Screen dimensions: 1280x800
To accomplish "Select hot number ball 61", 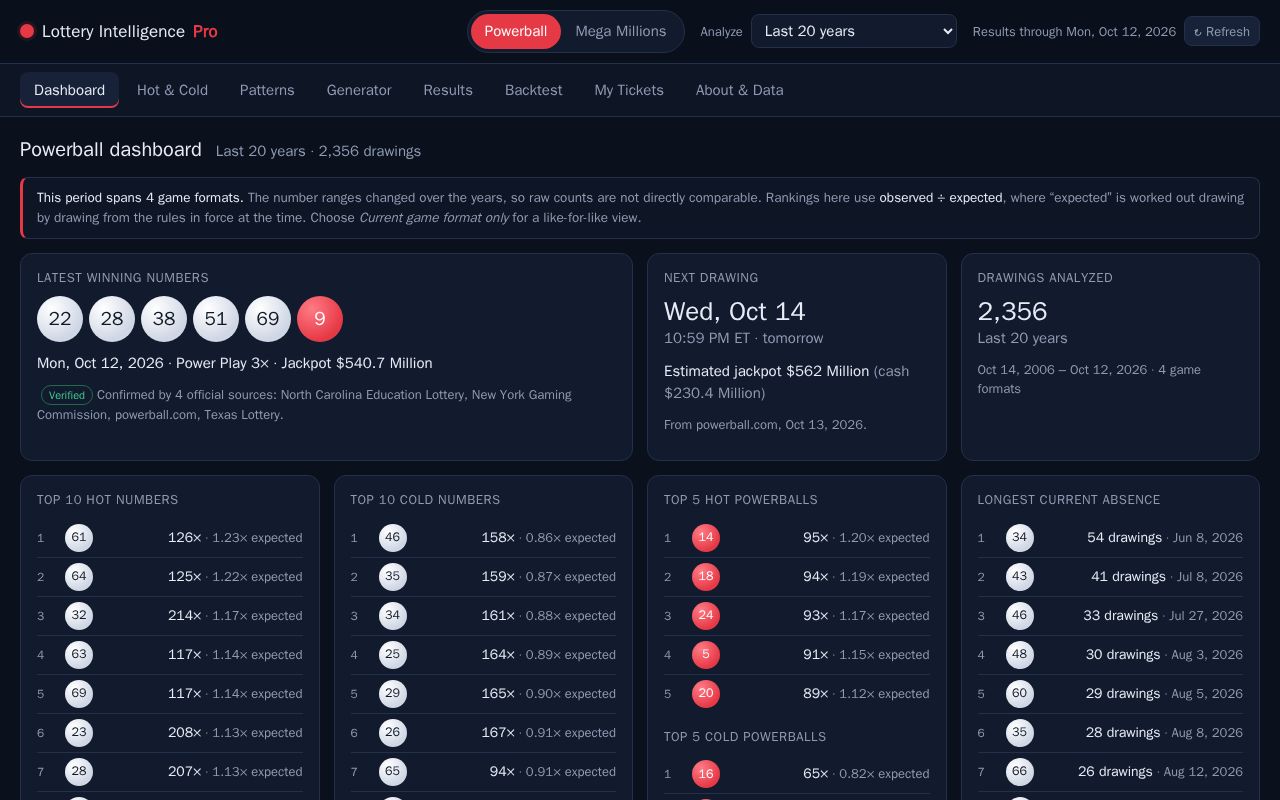I will [79, 538].
